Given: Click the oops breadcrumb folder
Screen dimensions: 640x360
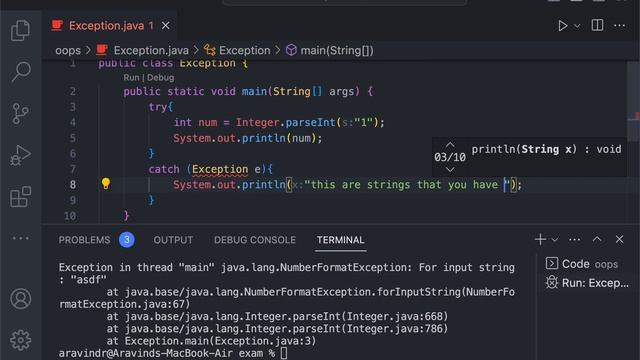Looking at the screenshot, I should pos(68,51).
